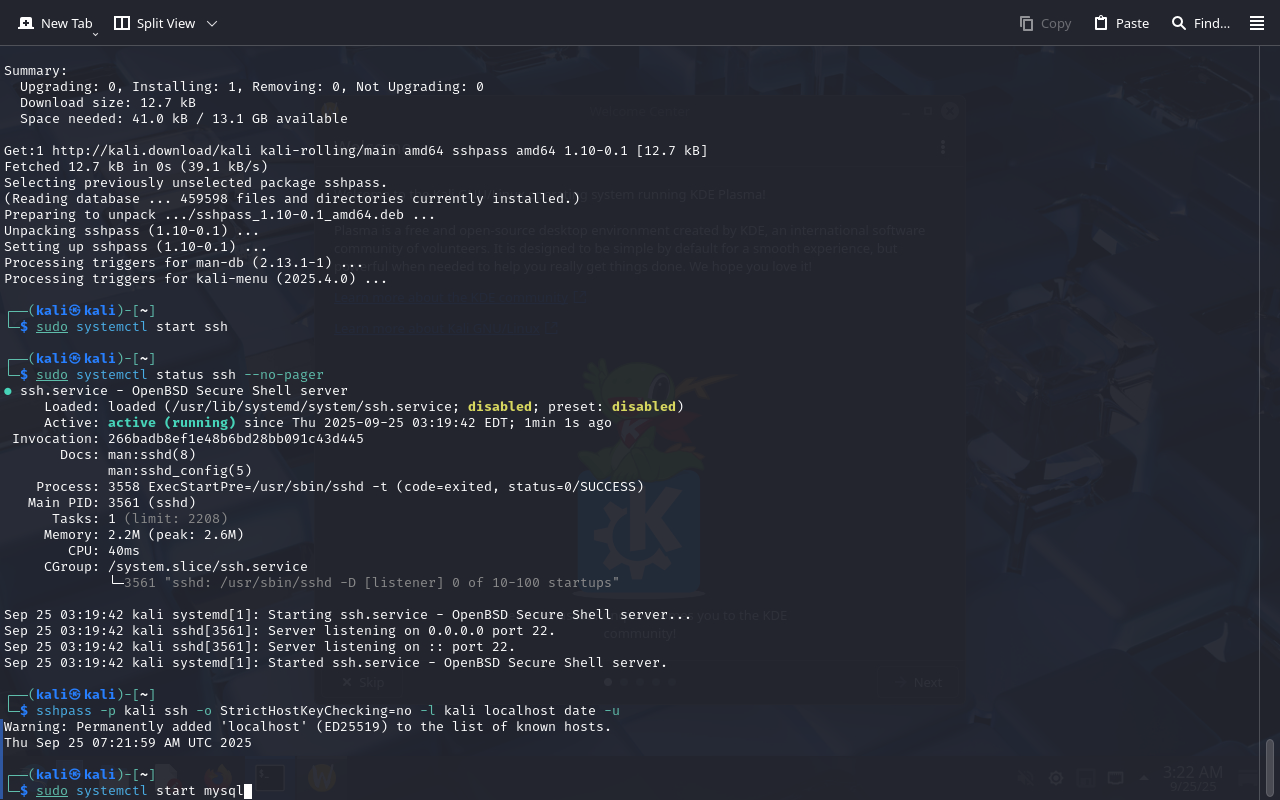The width and height of the screenshot is (1280, 800).
Task: Expand the Split View chevron
Action: [212, 23]
